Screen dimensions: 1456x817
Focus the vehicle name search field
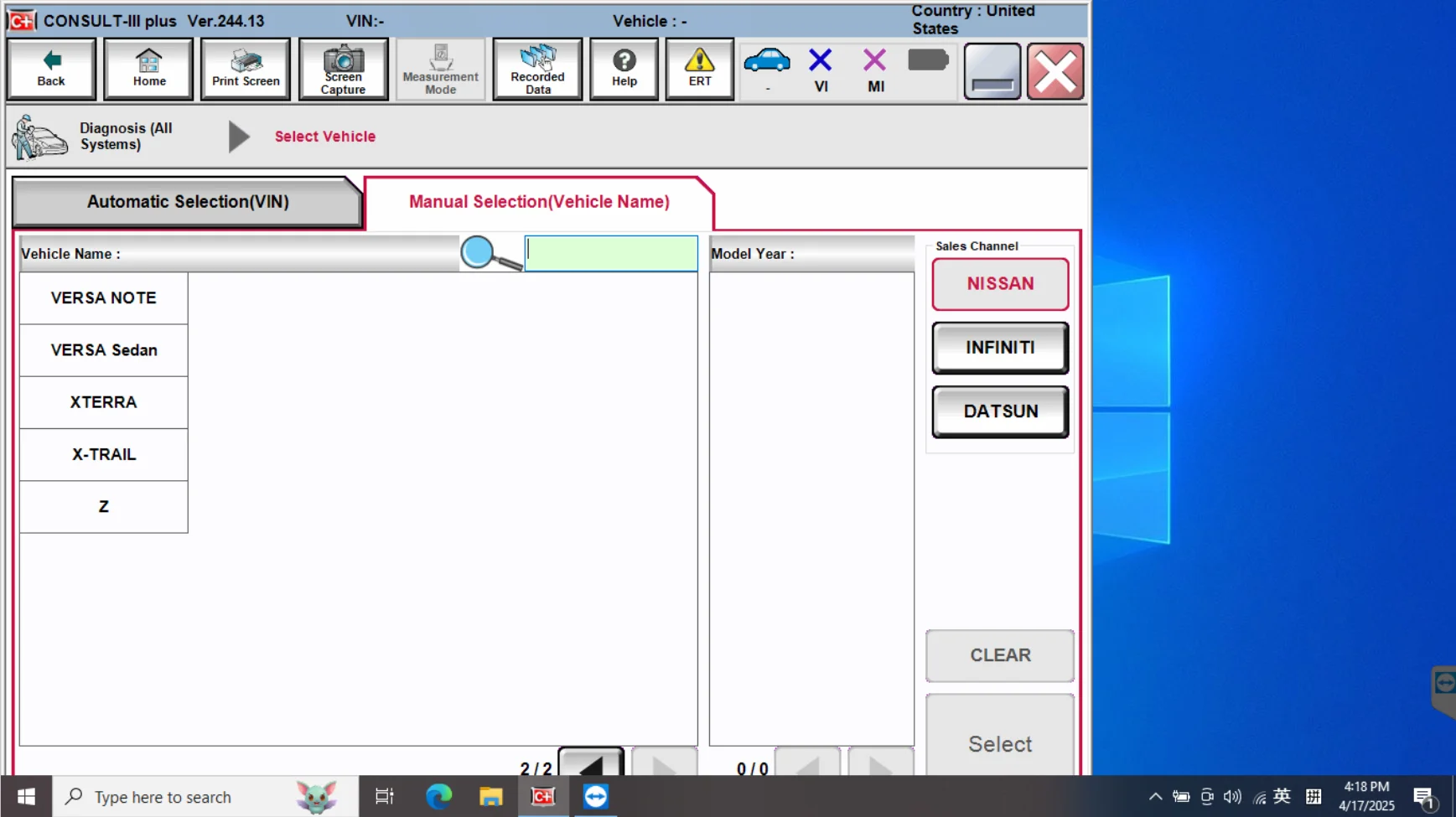[611, 253]
